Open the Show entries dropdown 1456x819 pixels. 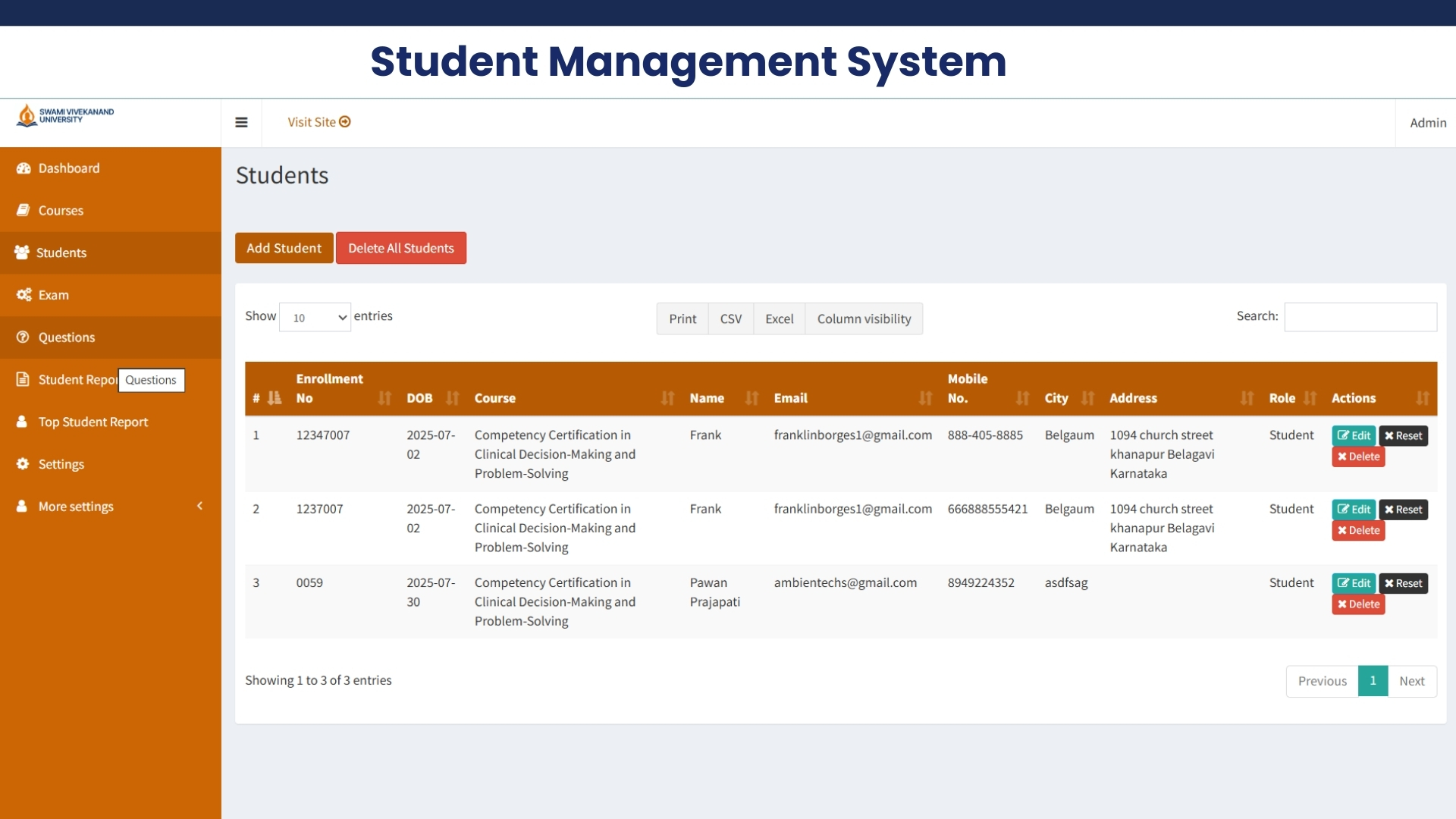[x=314, y=317]
